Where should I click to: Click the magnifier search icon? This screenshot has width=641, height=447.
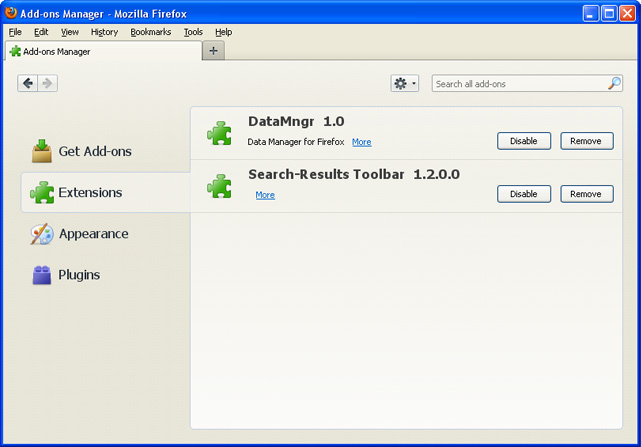coord(614,83)
